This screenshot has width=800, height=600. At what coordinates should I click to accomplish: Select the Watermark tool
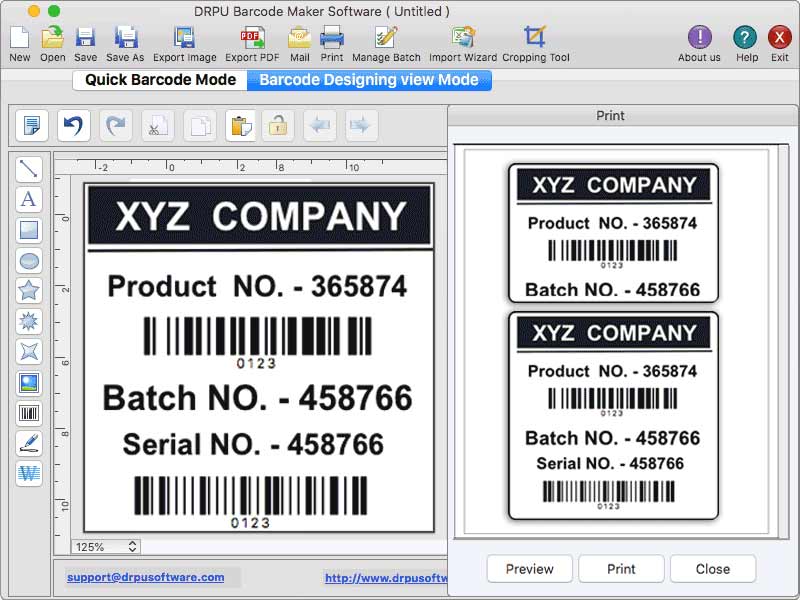(29, 472)
